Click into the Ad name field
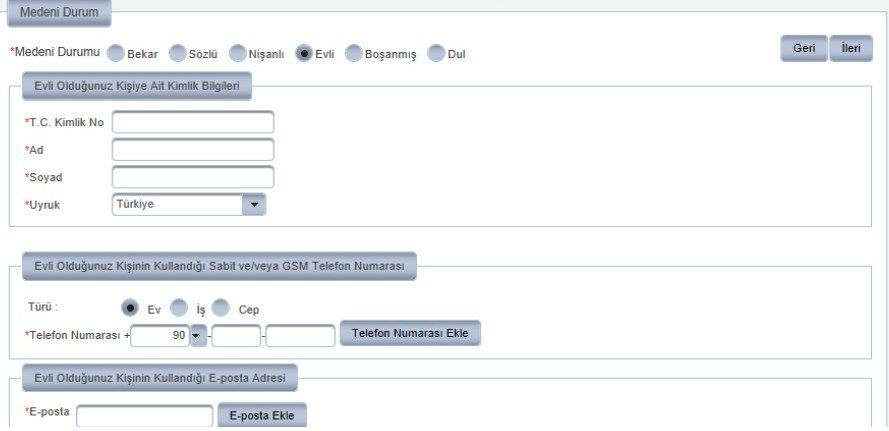This screenshot has width=889, height=431. pos(193,150)
